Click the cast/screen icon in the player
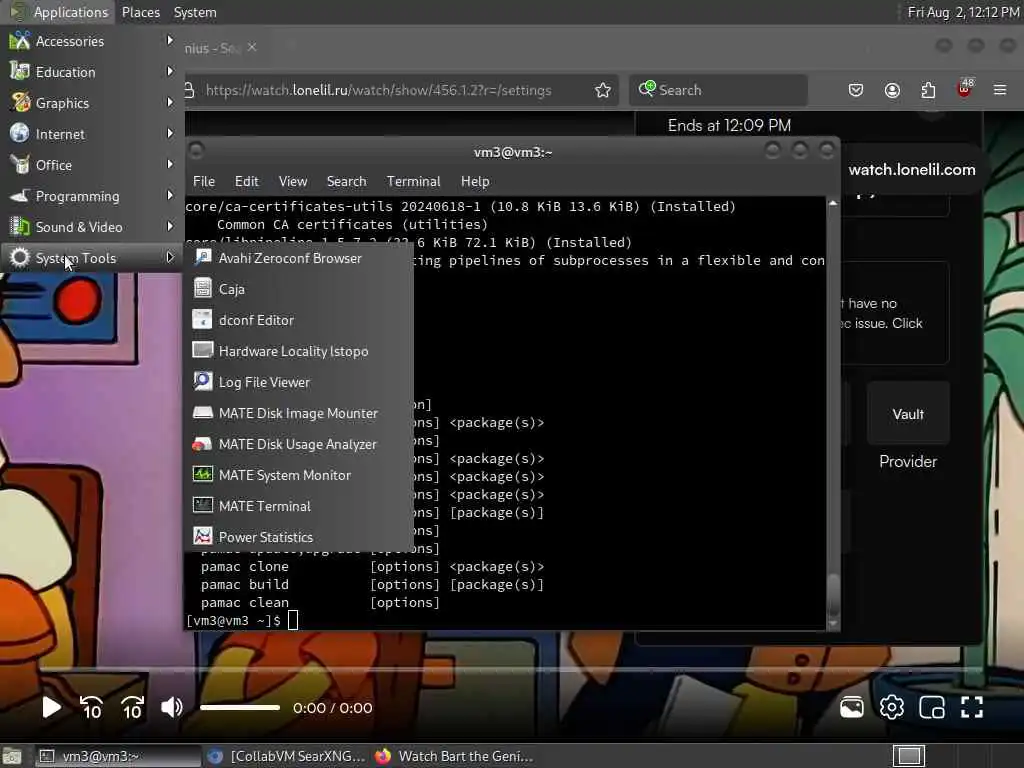 point(852,707)
